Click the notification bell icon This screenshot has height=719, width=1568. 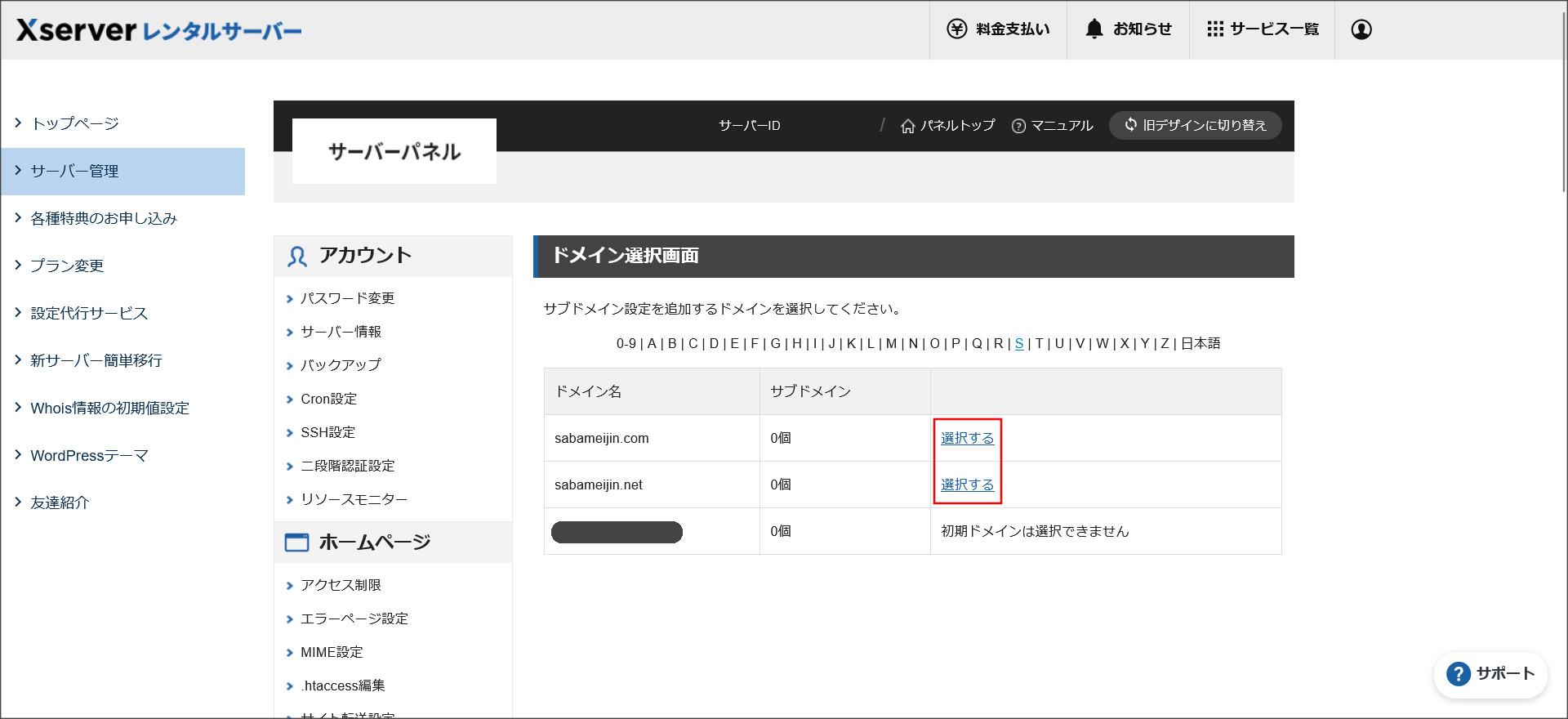pyautogui.click(x=1094, y=29)
